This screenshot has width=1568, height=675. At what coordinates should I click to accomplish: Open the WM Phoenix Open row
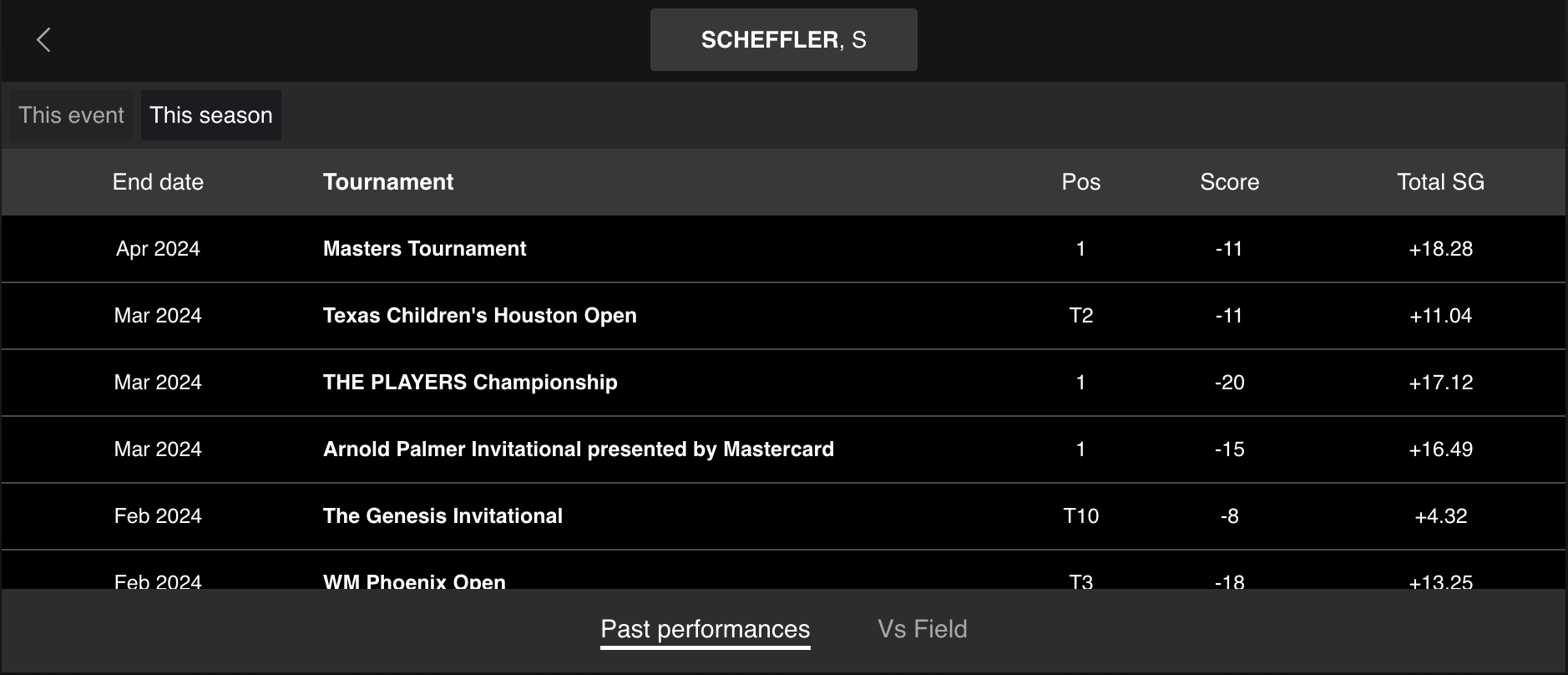pyautogui.click(x=414, y=581)
